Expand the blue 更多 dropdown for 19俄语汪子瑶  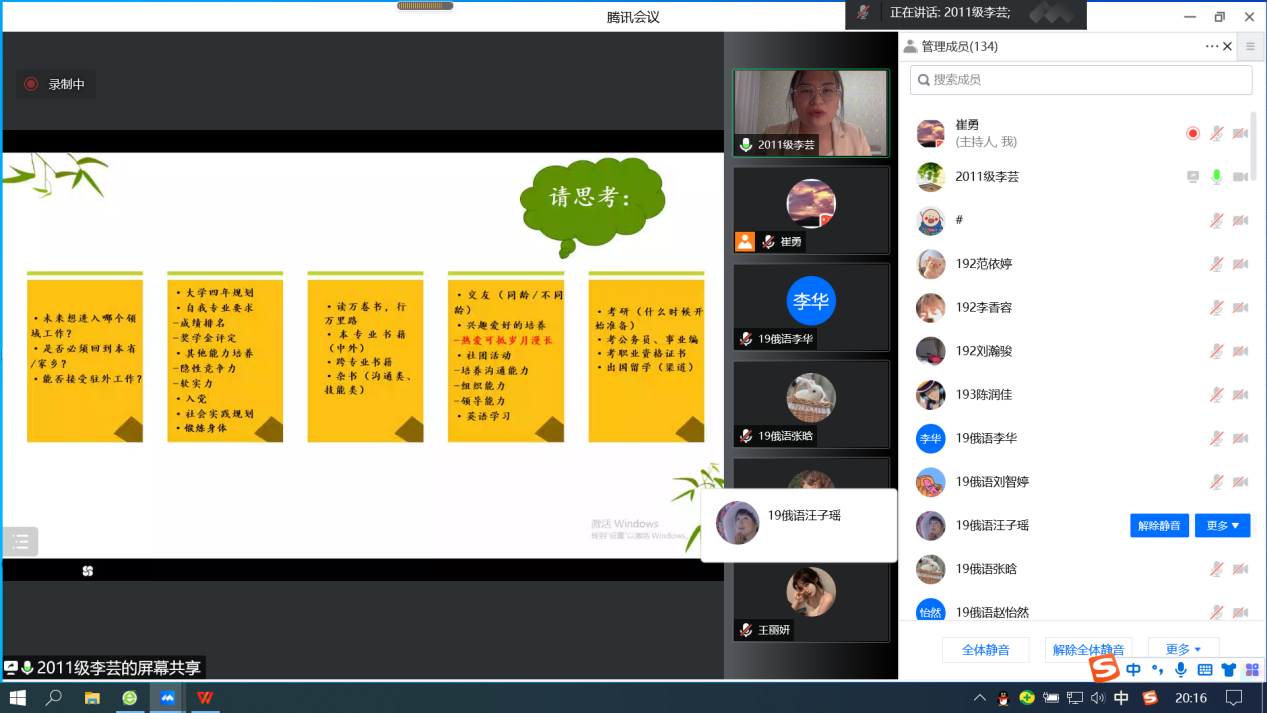pos(1222,525)
